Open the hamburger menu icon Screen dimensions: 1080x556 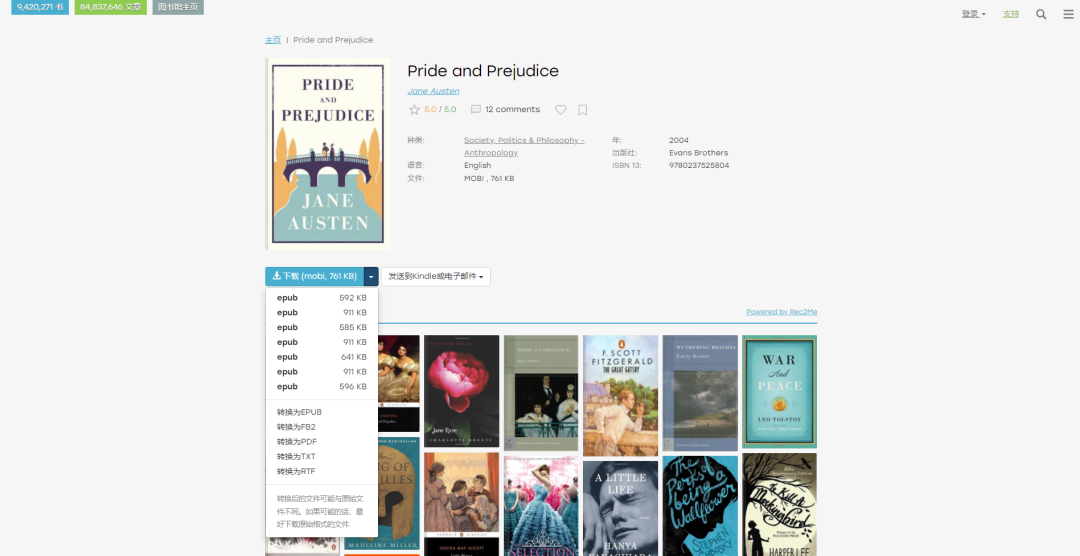1068,14
